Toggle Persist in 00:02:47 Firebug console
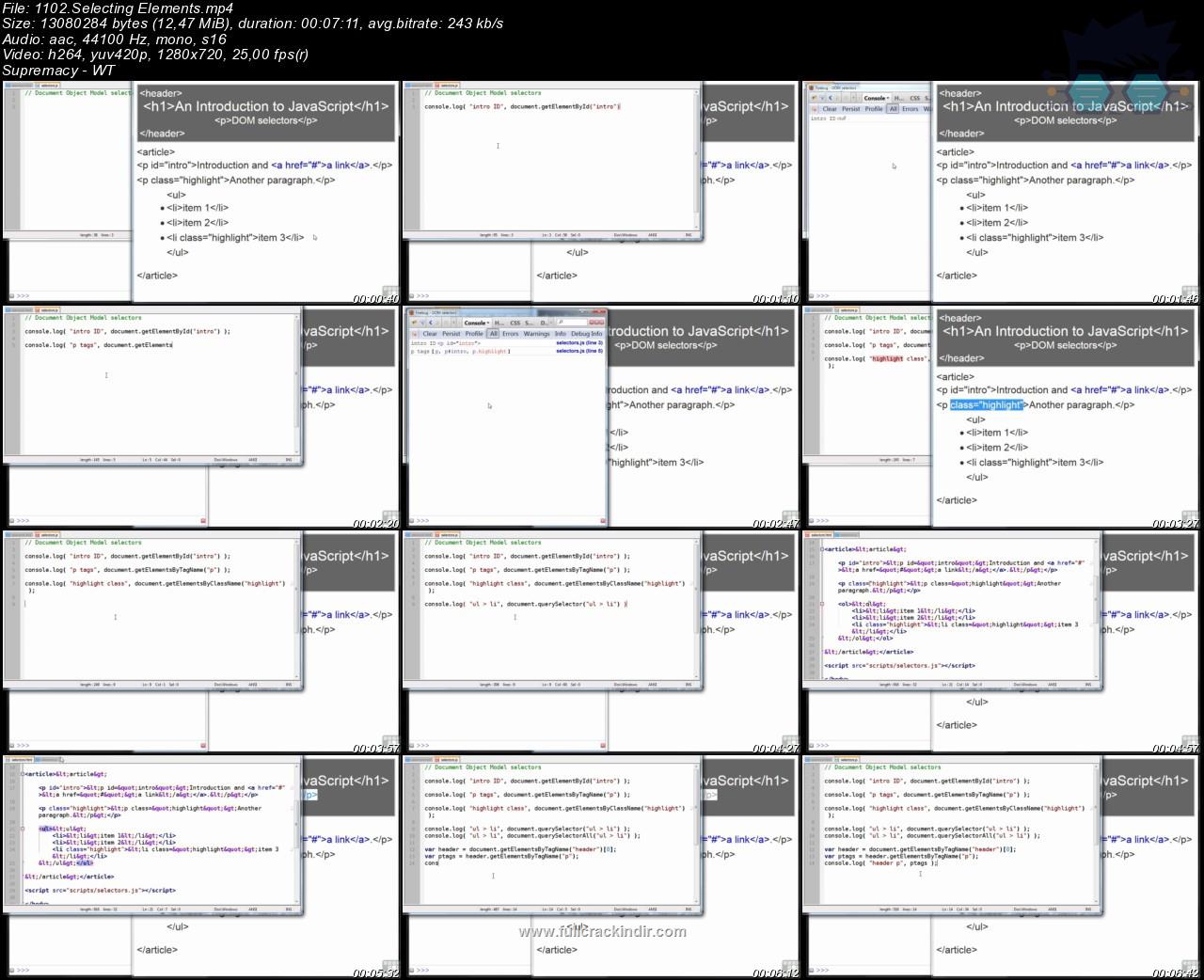Screen dimensions: 1204x980 [x=451, y=334]
